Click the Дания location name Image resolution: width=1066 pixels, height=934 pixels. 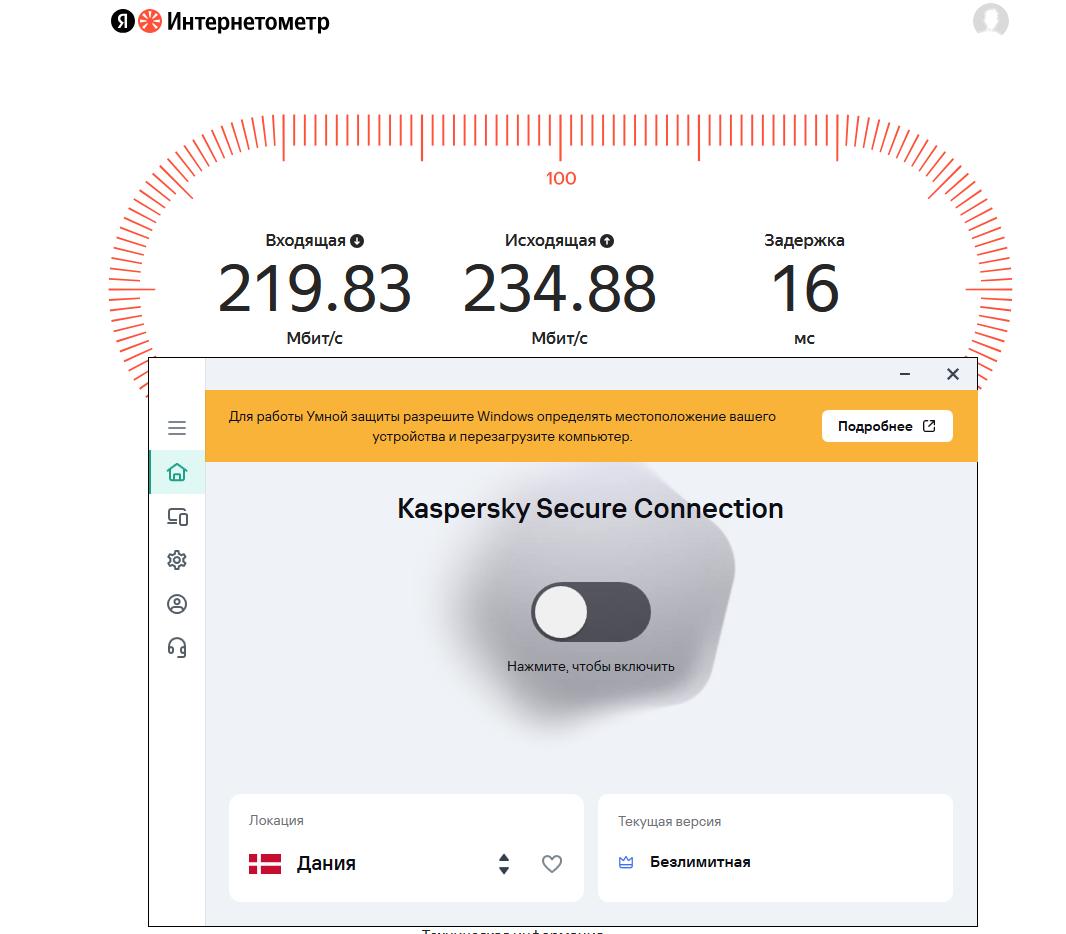(x=326, y=863)
